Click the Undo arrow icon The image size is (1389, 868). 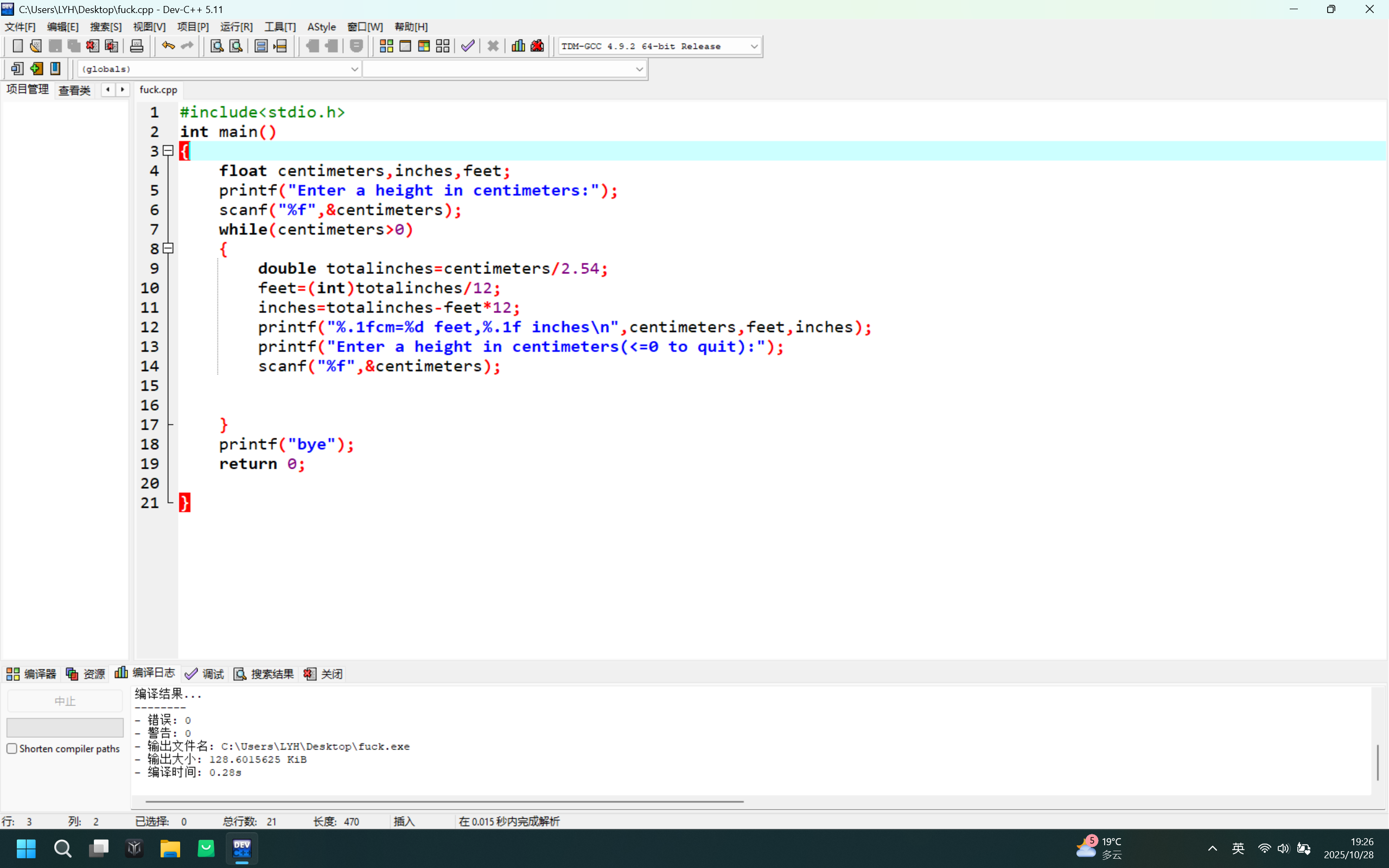coord(168,46)
